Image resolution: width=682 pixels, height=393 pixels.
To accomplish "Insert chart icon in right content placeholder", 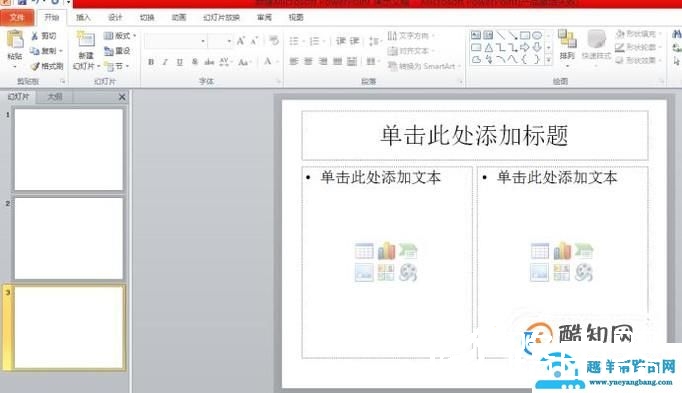I will [x=562, y=251].
